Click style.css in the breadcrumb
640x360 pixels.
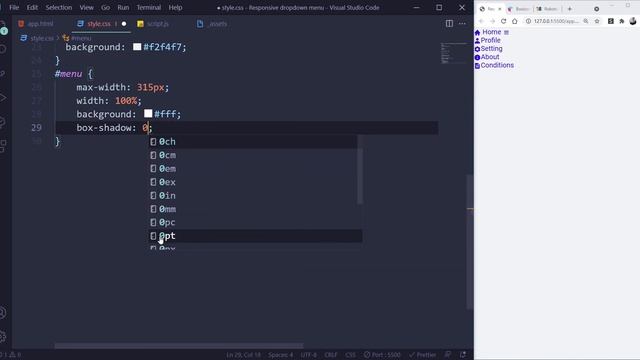point(42,38)
